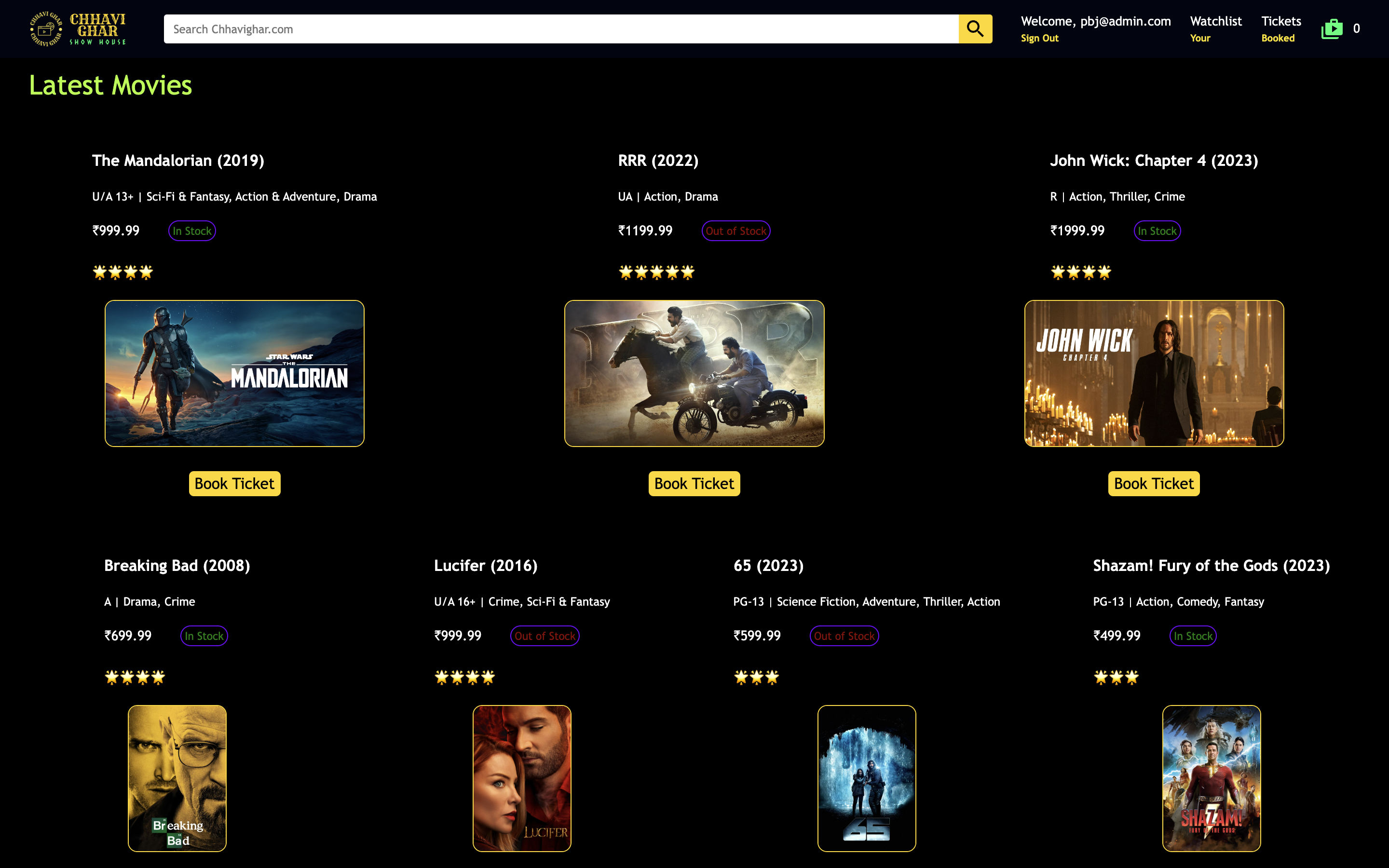This screenshot has width=1389, height=868.
Task: Open the Watchlist section
Action: 1216,21
